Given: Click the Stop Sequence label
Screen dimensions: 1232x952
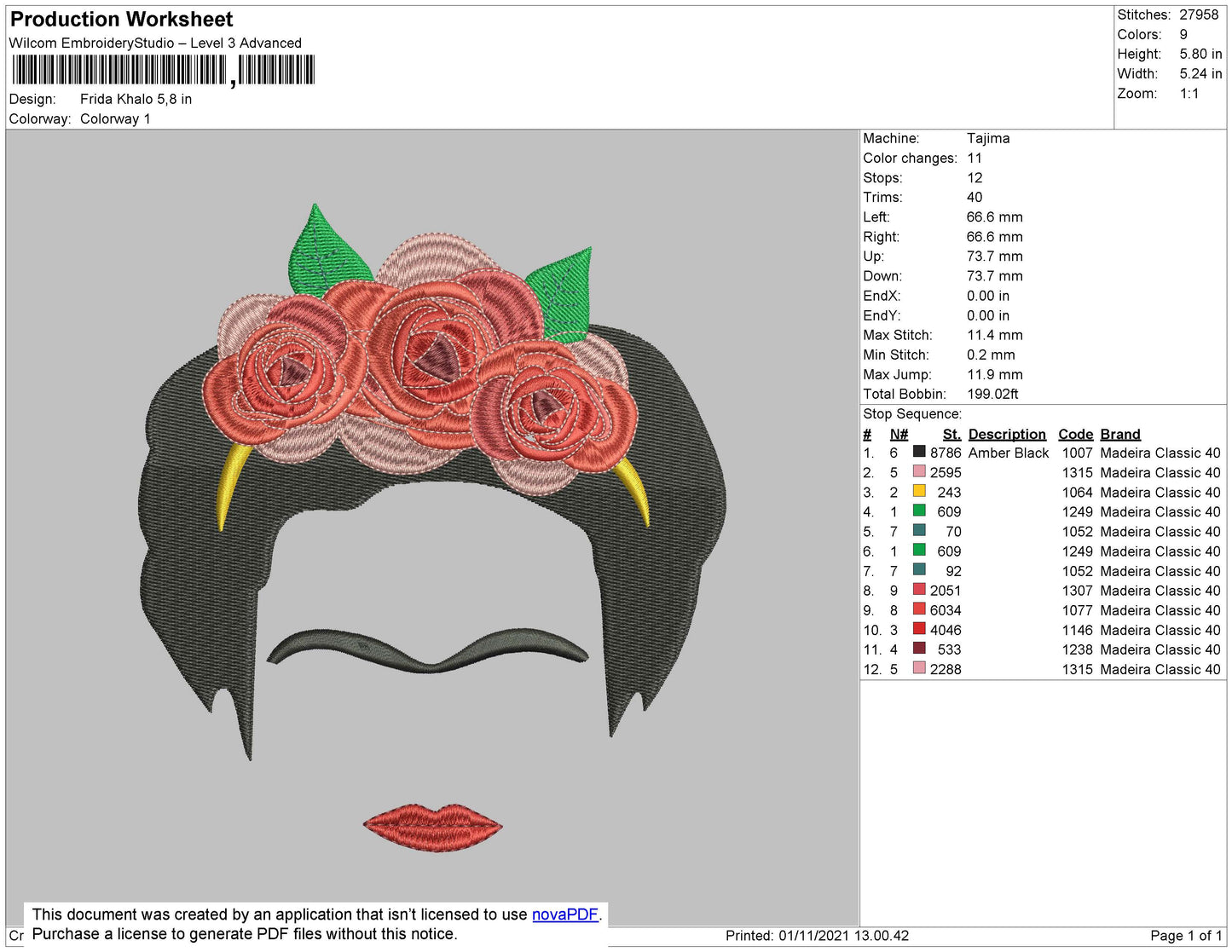Looking at the screenshot, I should point(912,414).
